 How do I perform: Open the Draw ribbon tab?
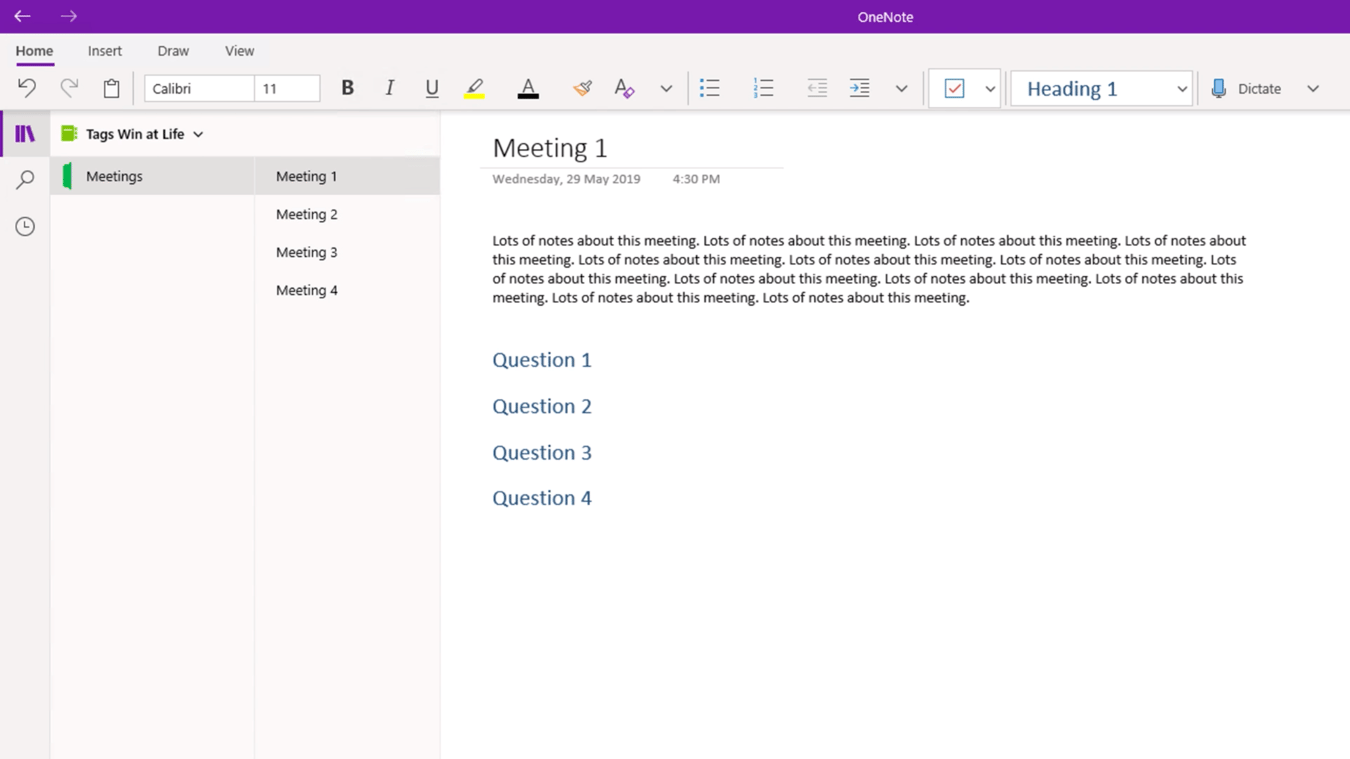(172, 50)
